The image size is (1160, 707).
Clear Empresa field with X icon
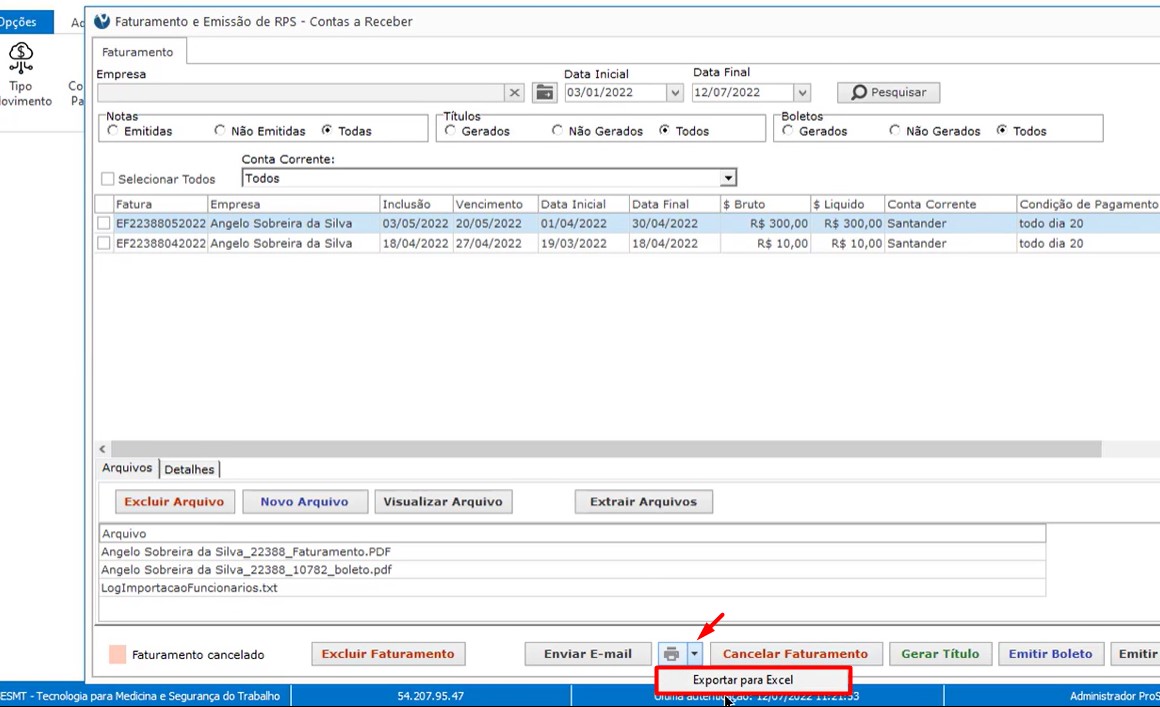tap(514, 93)
